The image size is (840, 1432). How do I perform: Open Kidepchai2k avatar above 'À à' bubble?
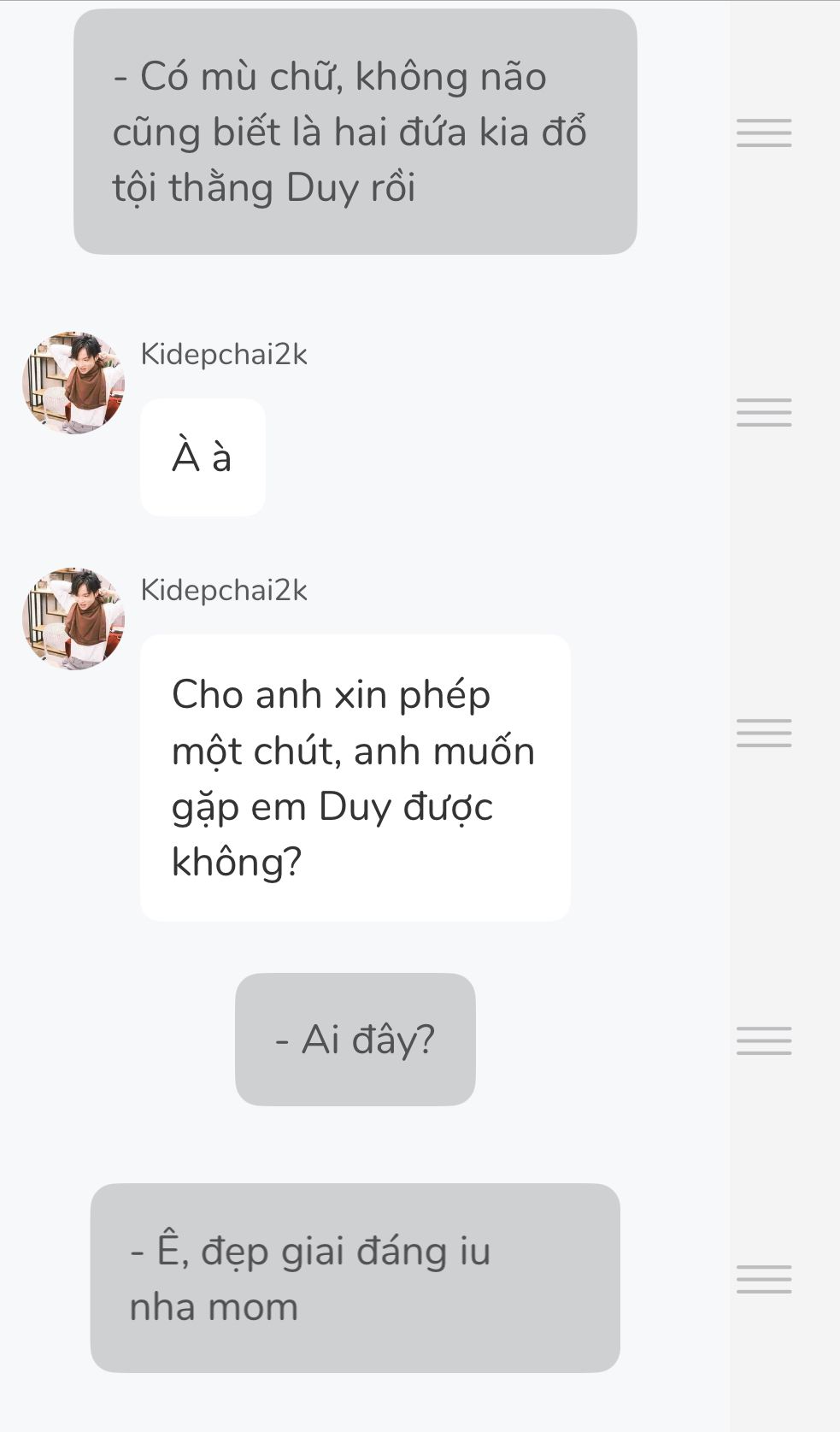point(73,382)
